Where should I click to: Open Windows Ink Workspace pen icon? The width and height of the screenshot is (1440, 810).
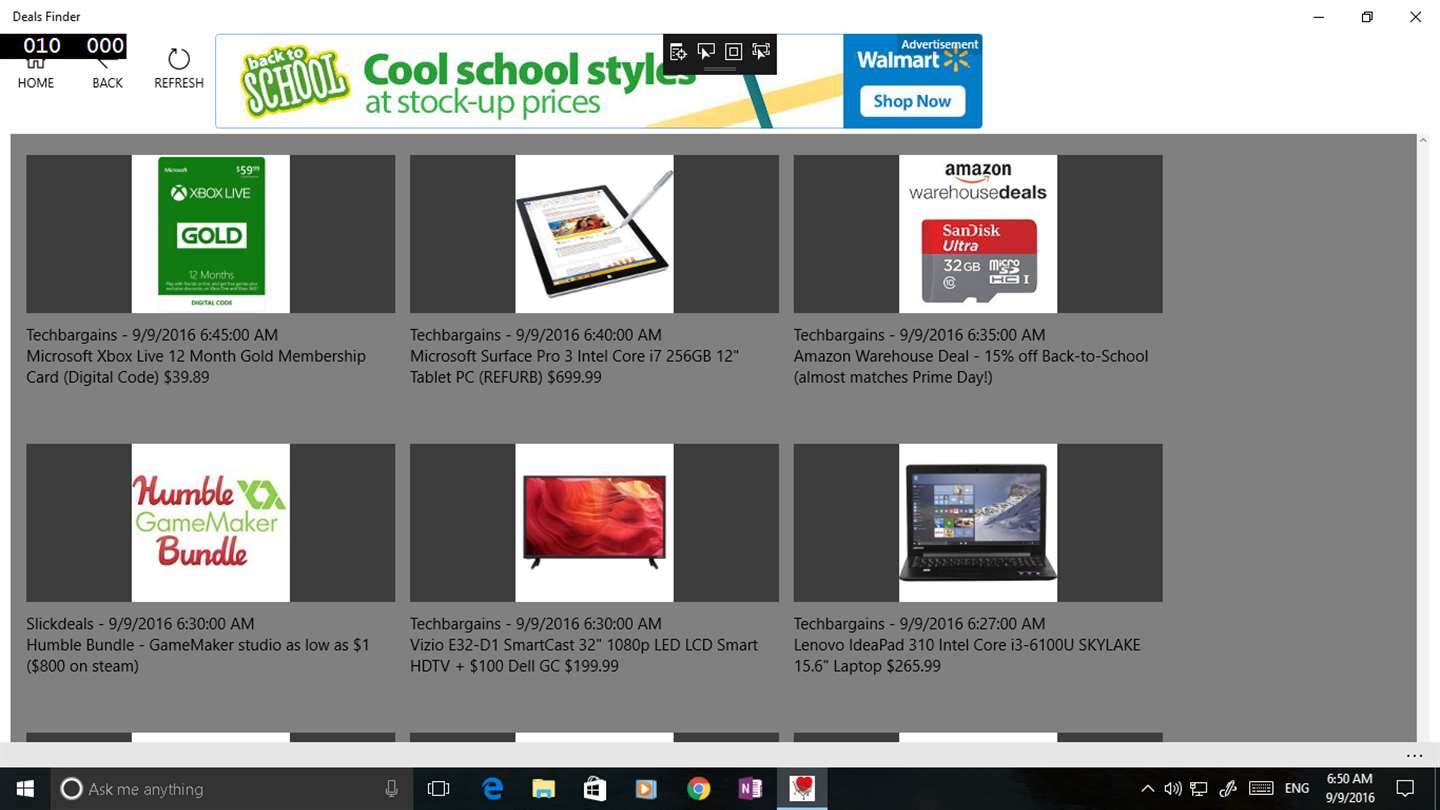1228,789
